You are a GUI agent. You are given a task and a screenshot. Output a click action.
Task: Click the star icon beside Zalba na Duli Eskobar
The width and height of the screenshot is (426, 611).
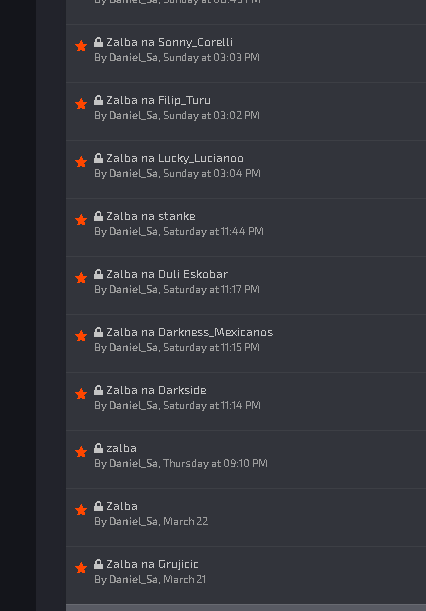[x=81, y=278]
